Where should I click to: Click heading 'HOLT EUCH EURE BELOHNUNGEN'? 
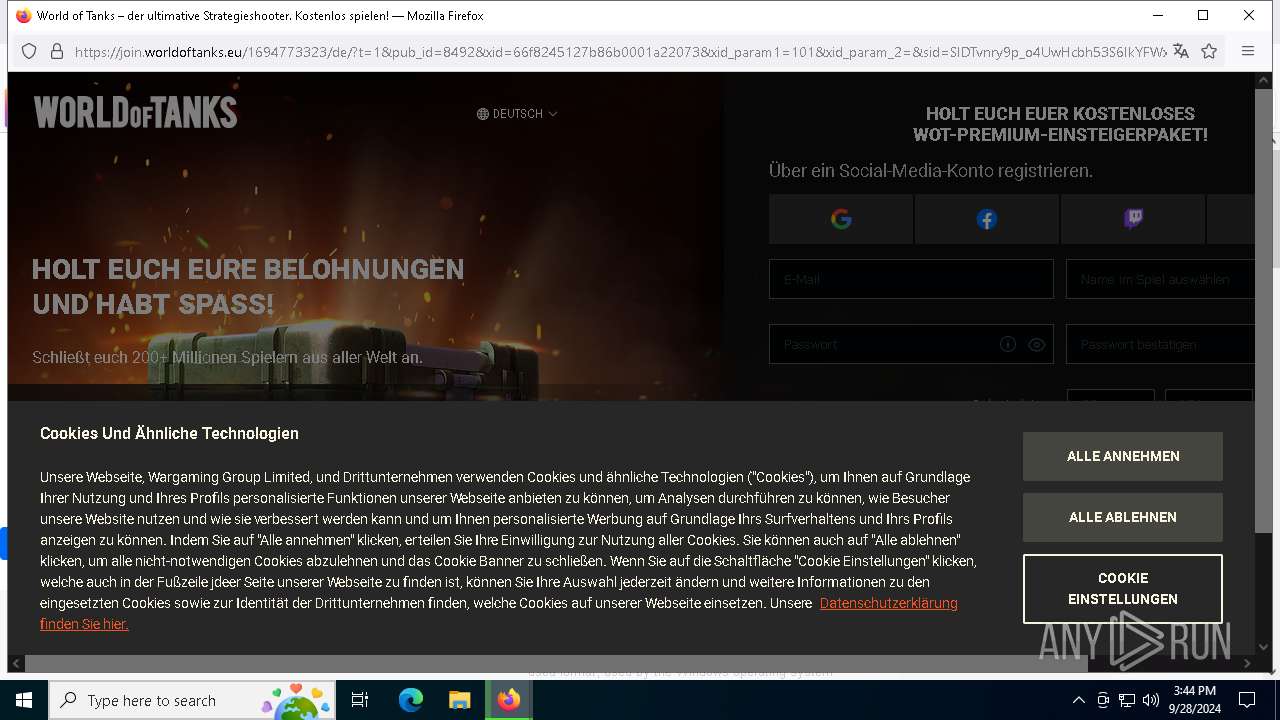click(248, 269)
